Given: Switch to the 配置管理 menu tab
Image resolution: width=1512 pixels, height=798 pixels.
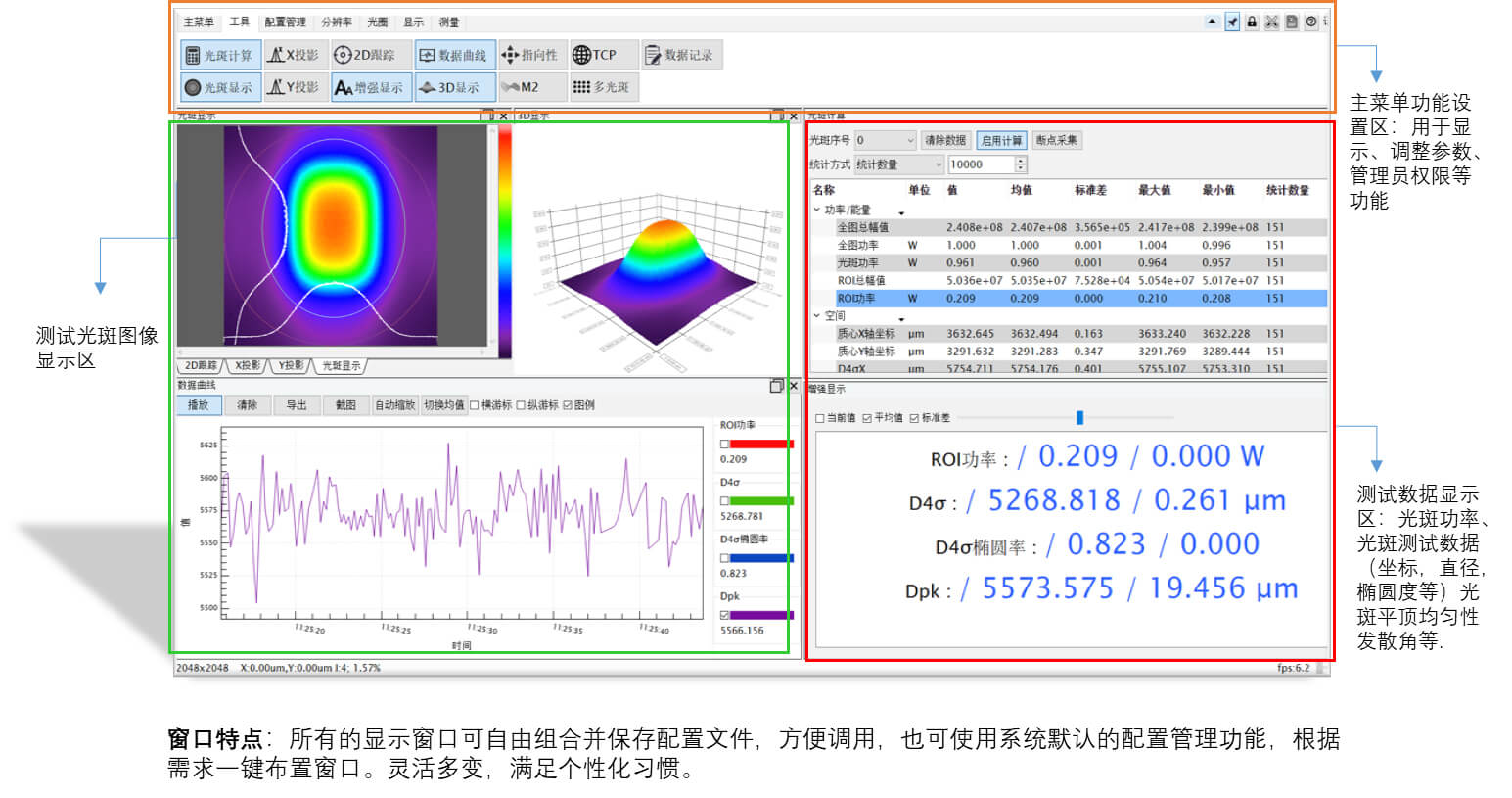Looking at the screenshot, I should coord(285,23).
